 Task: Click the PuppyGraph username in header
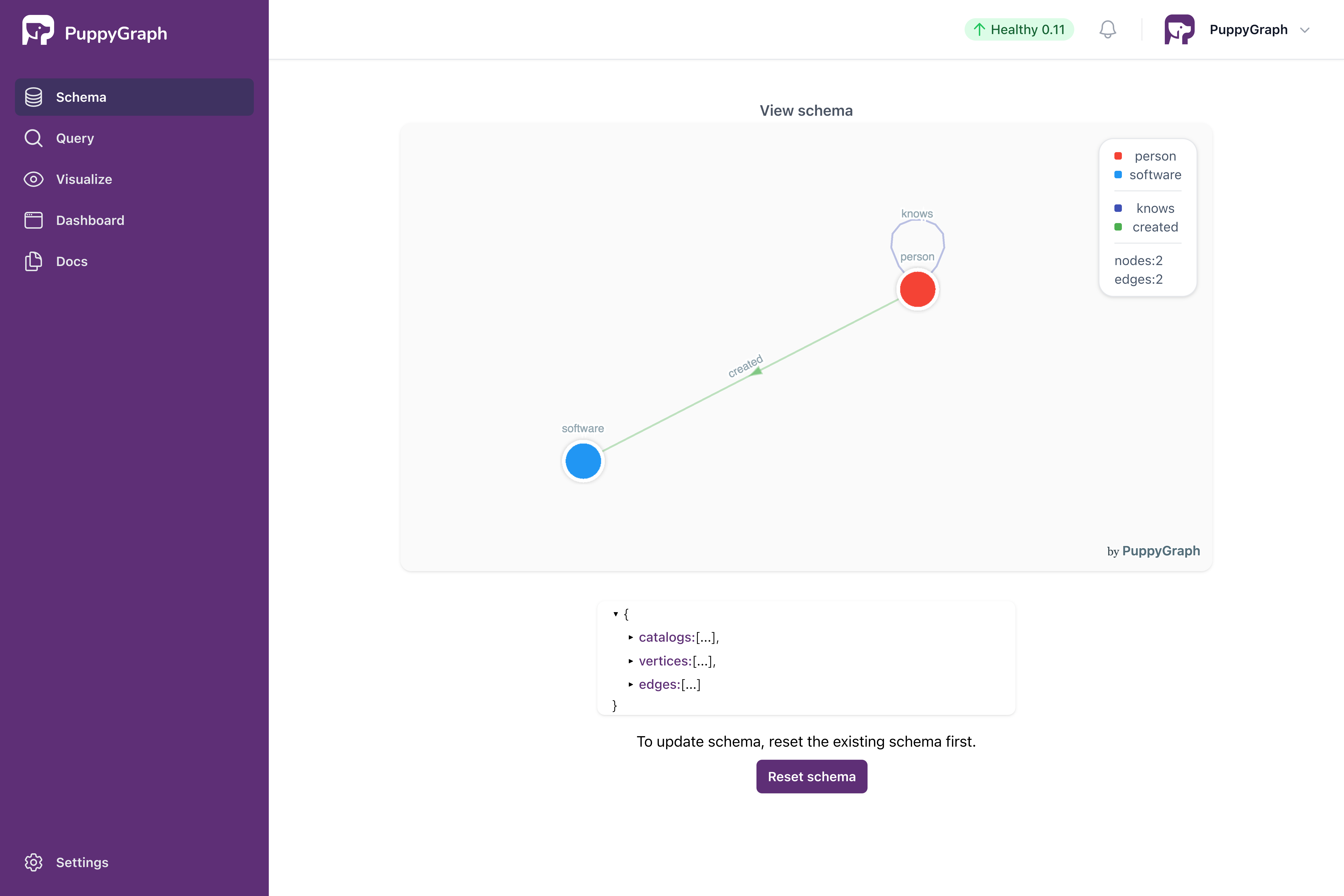coord(1249,30)
